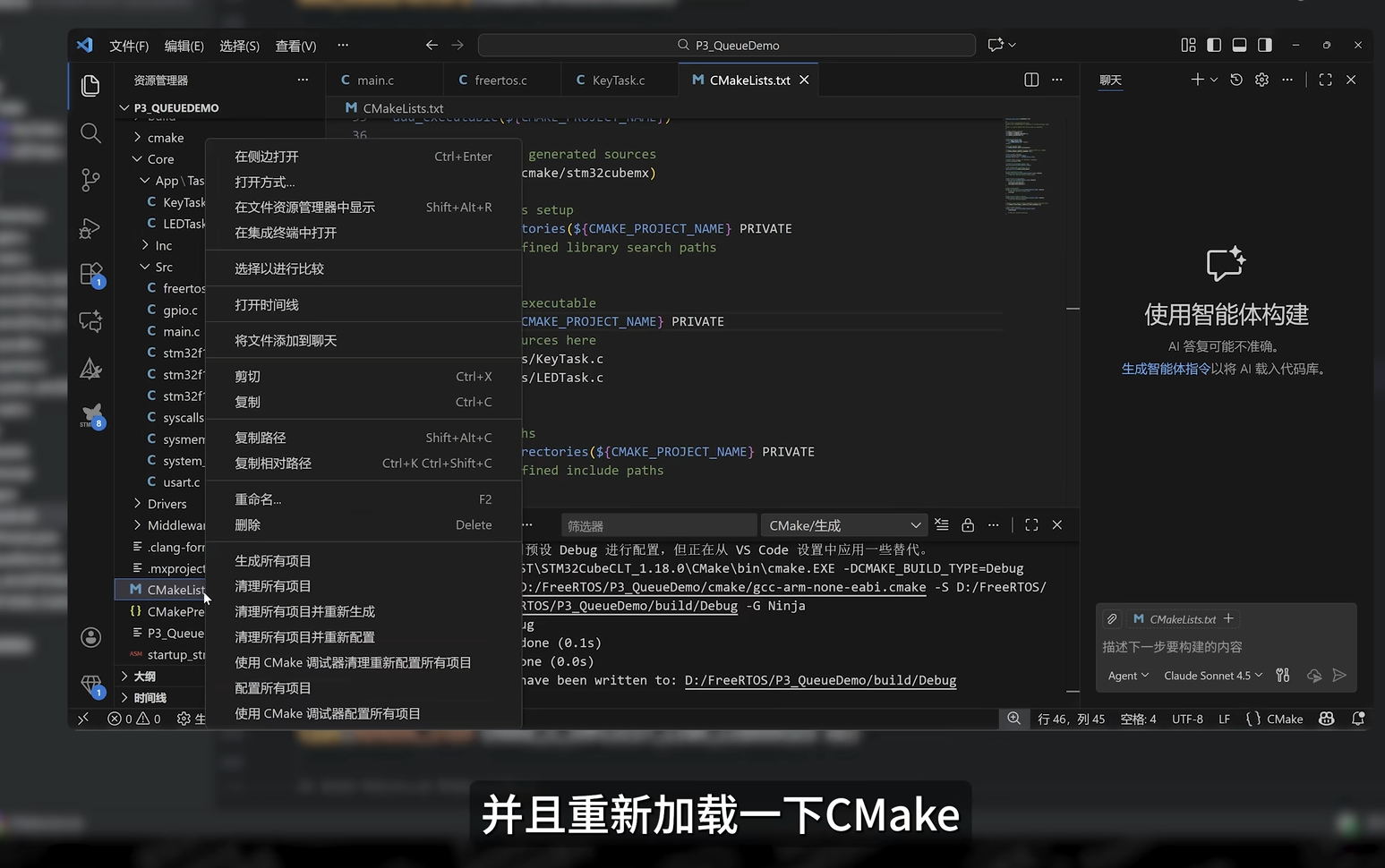Screen dimensions: 1385x868
Task: Click the 筛选器 output filter field
Action: pos(658,525)
